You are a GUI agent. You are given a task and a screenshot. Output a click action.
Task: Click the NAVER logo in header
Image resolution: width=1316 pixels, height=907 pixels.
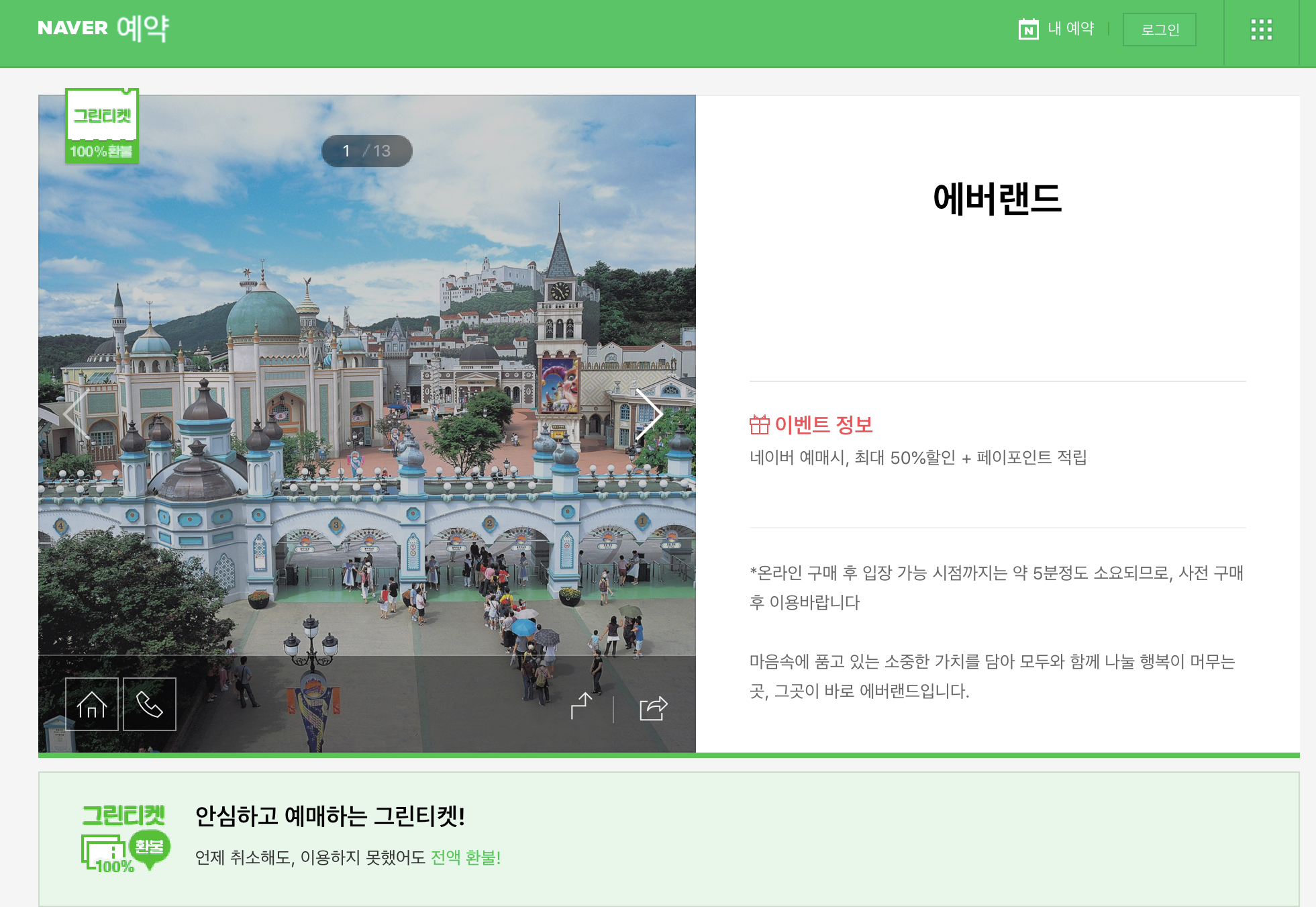(72, 28)
